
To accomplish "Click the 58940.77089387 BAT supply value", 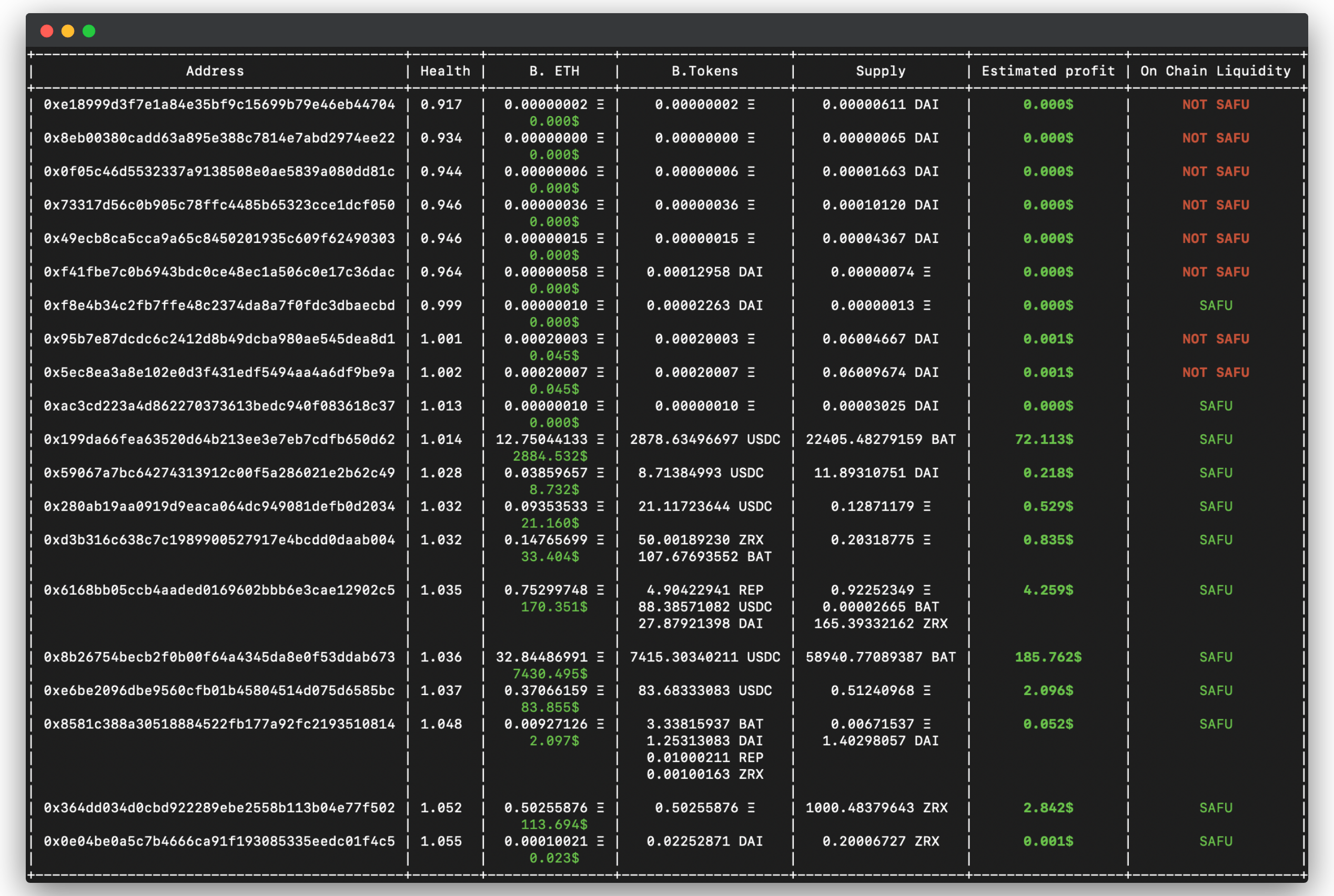I will pyautogui.click(x=880, y=657).
